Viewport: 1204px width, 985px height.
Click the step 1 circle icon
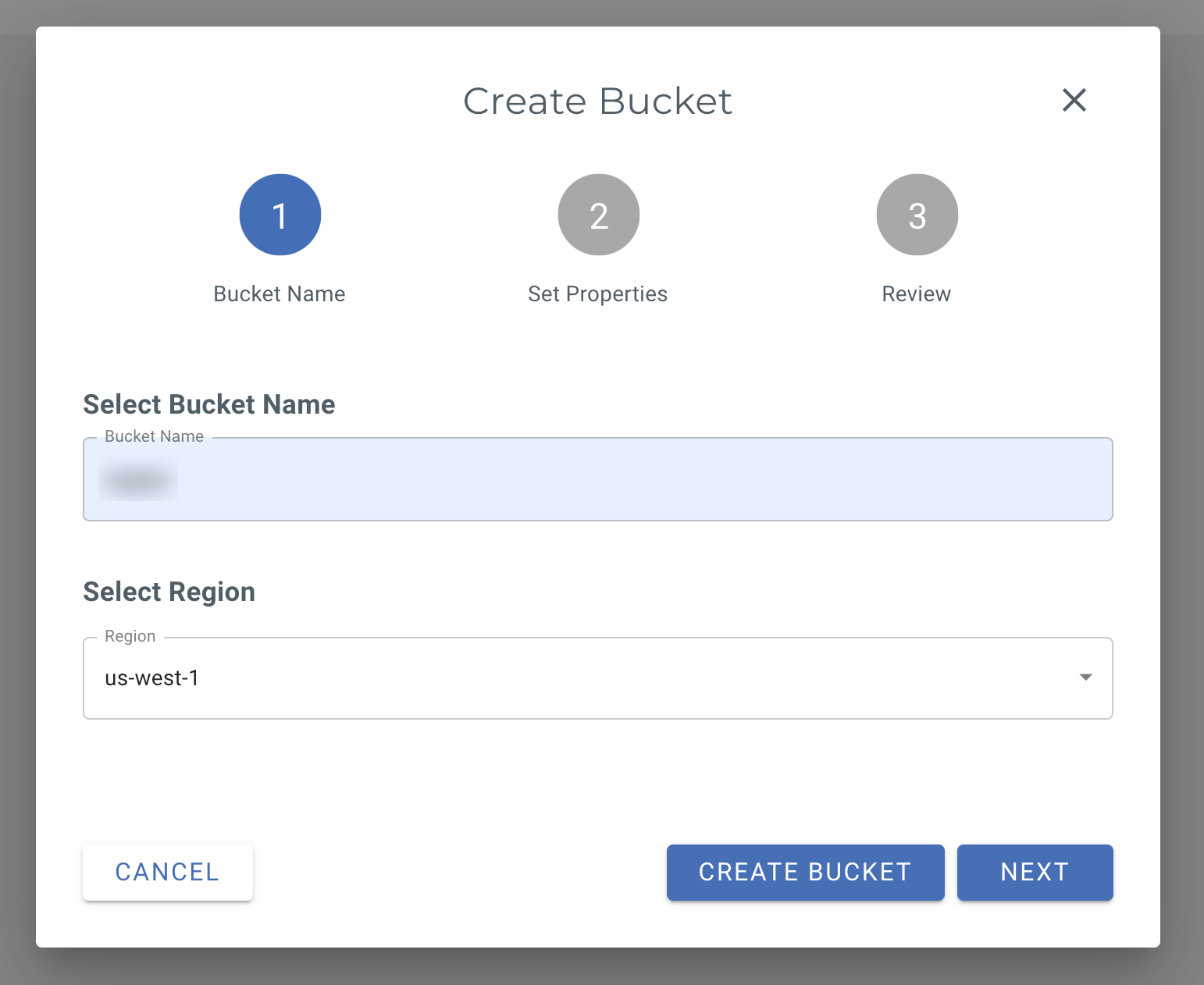pos(280,215)
